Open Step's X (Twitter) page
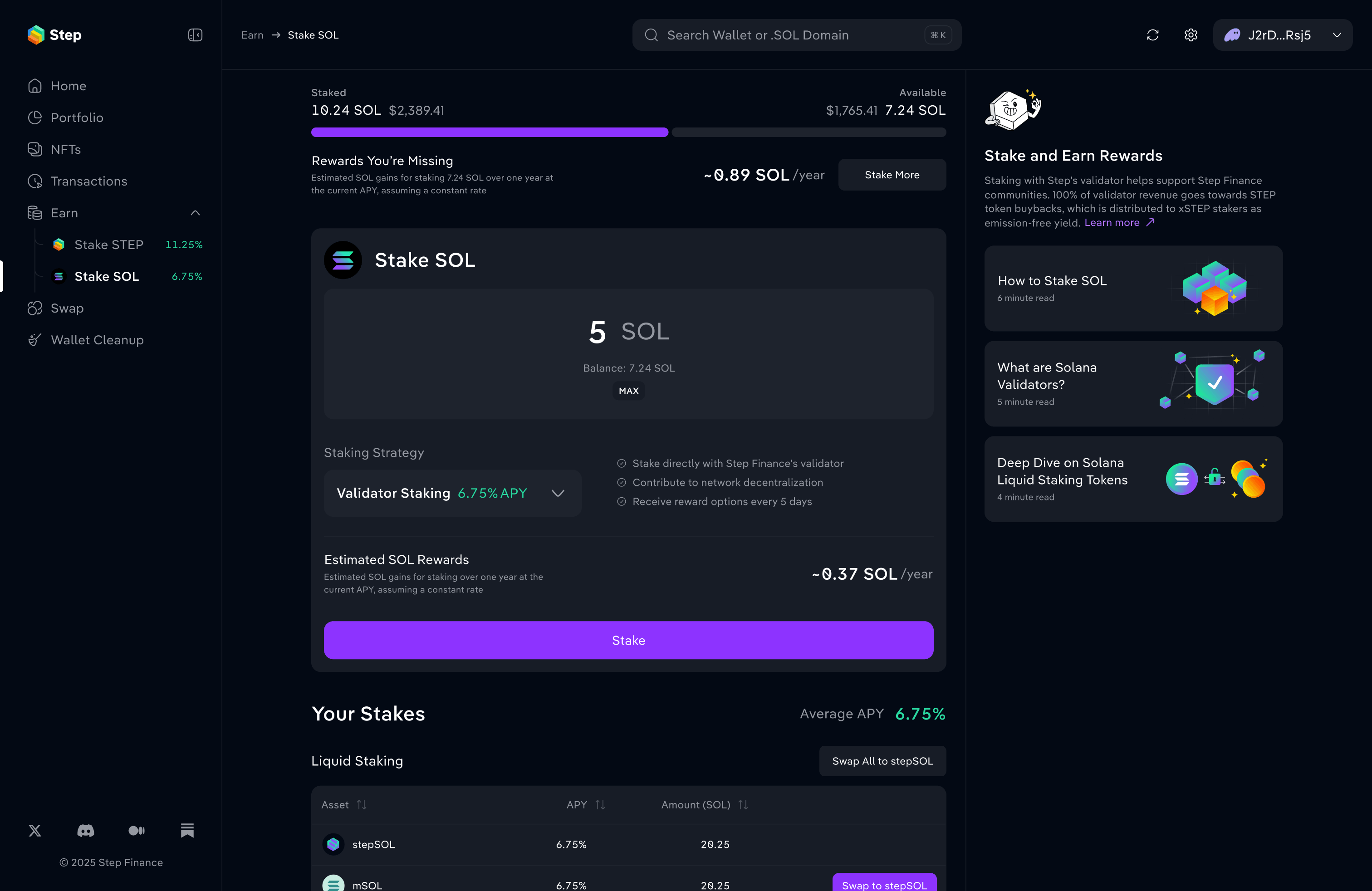 pyautogui.click(x=34, y=831)
